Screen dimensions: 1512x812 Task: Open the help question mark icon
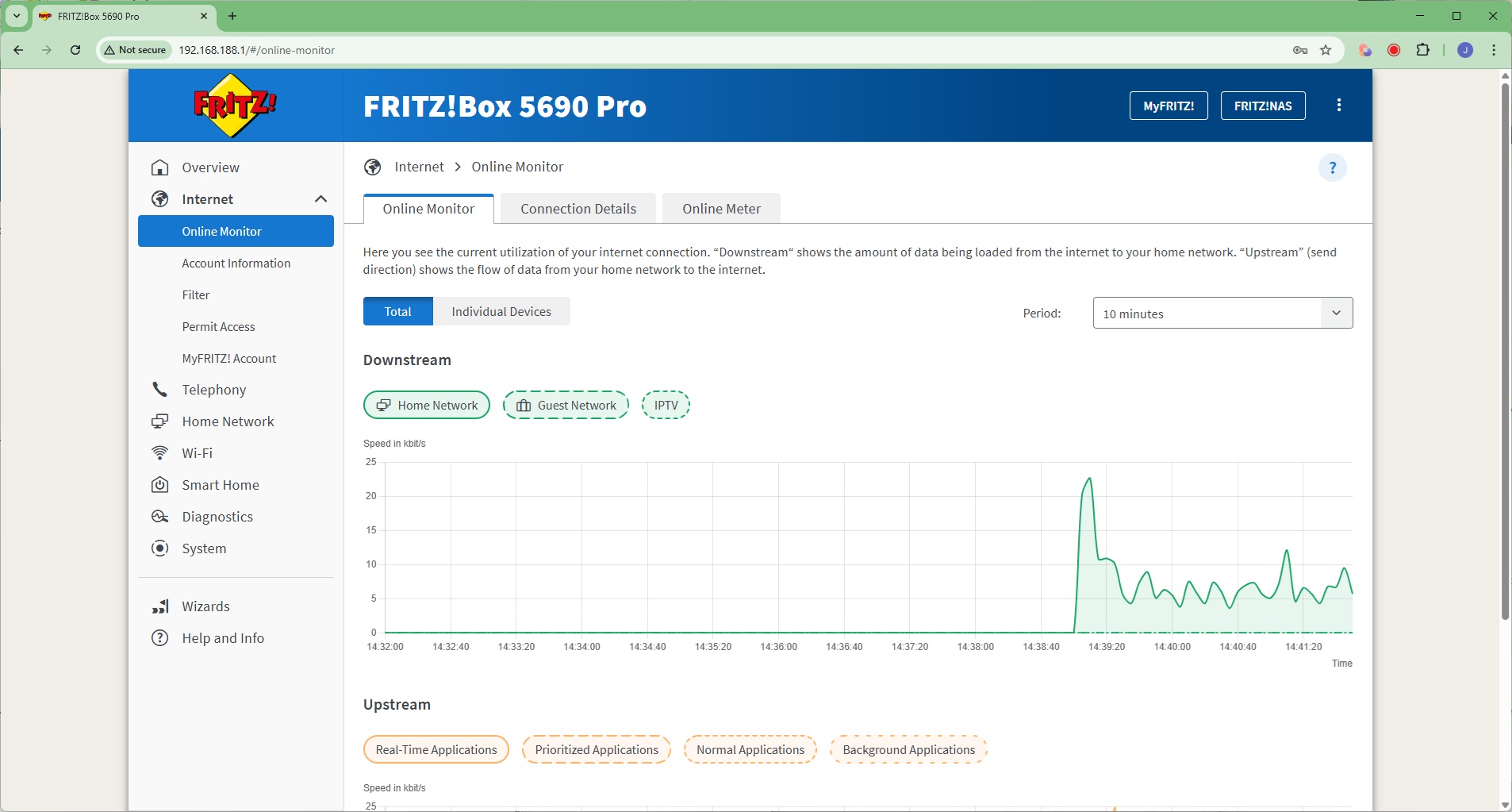click(1332, 167)
